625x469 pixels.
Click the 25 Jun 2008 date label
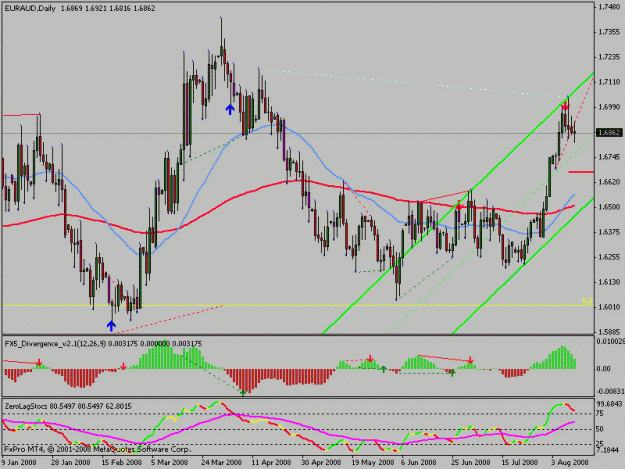[471, 463]
